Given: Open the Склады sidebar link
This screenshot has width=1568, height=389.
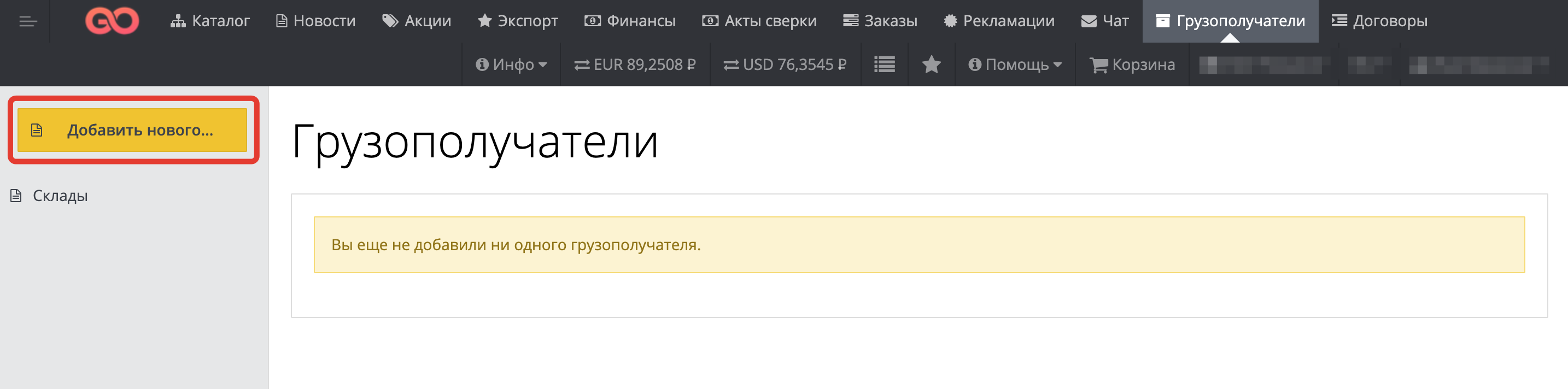Looking at the screenshot, I should coord(60,196).
